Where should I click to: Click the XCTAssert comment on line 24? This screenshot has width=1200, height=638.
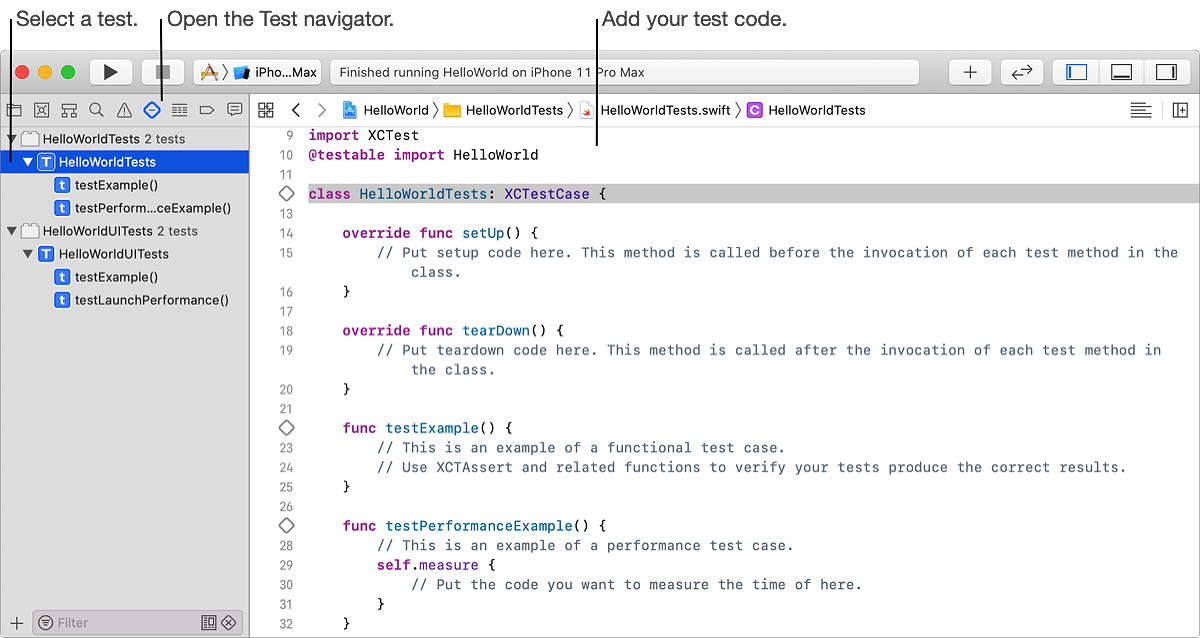(751, 467)
